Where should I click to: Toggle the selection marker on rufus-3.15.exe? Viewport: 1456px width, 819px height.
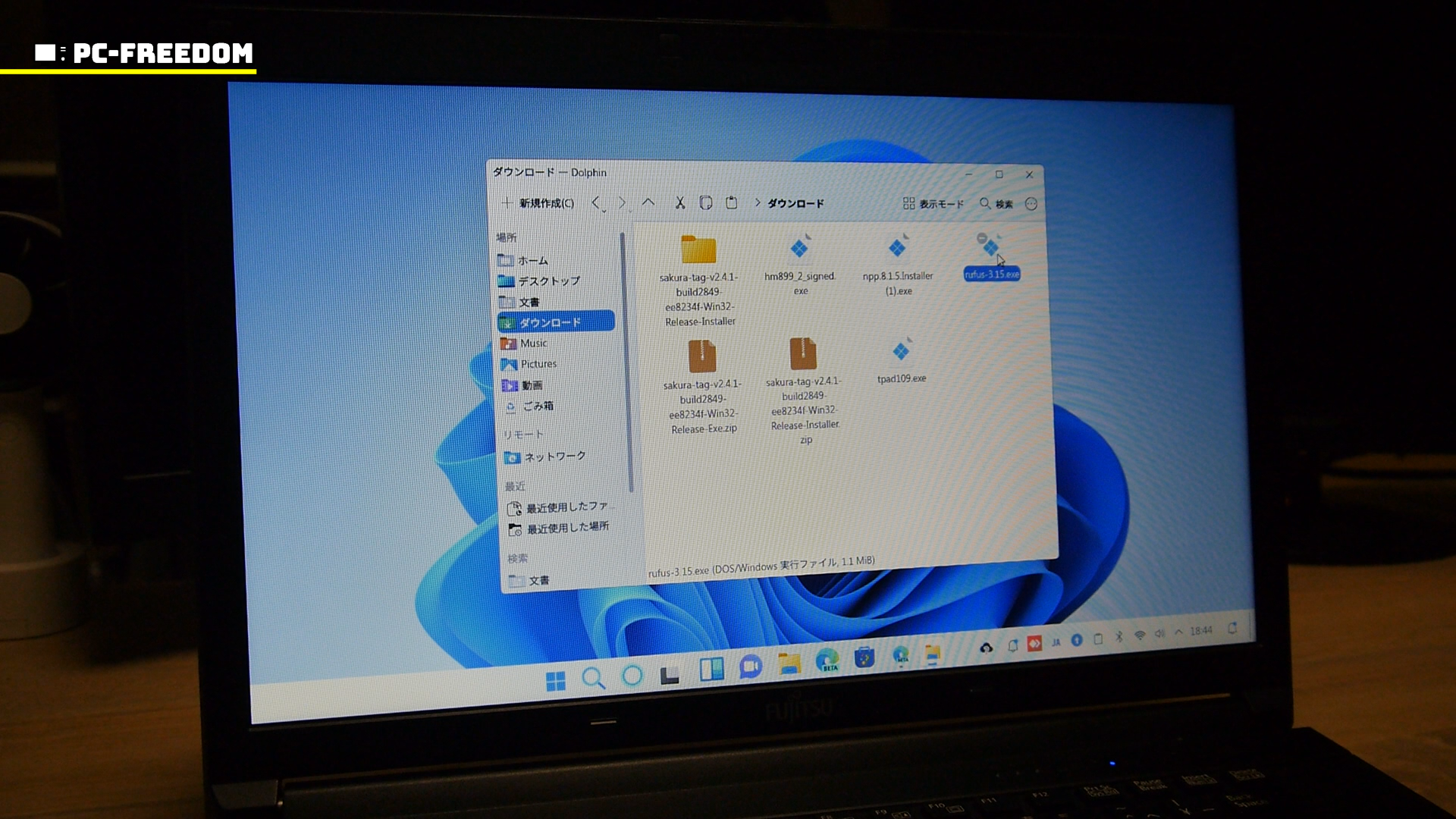982,238
